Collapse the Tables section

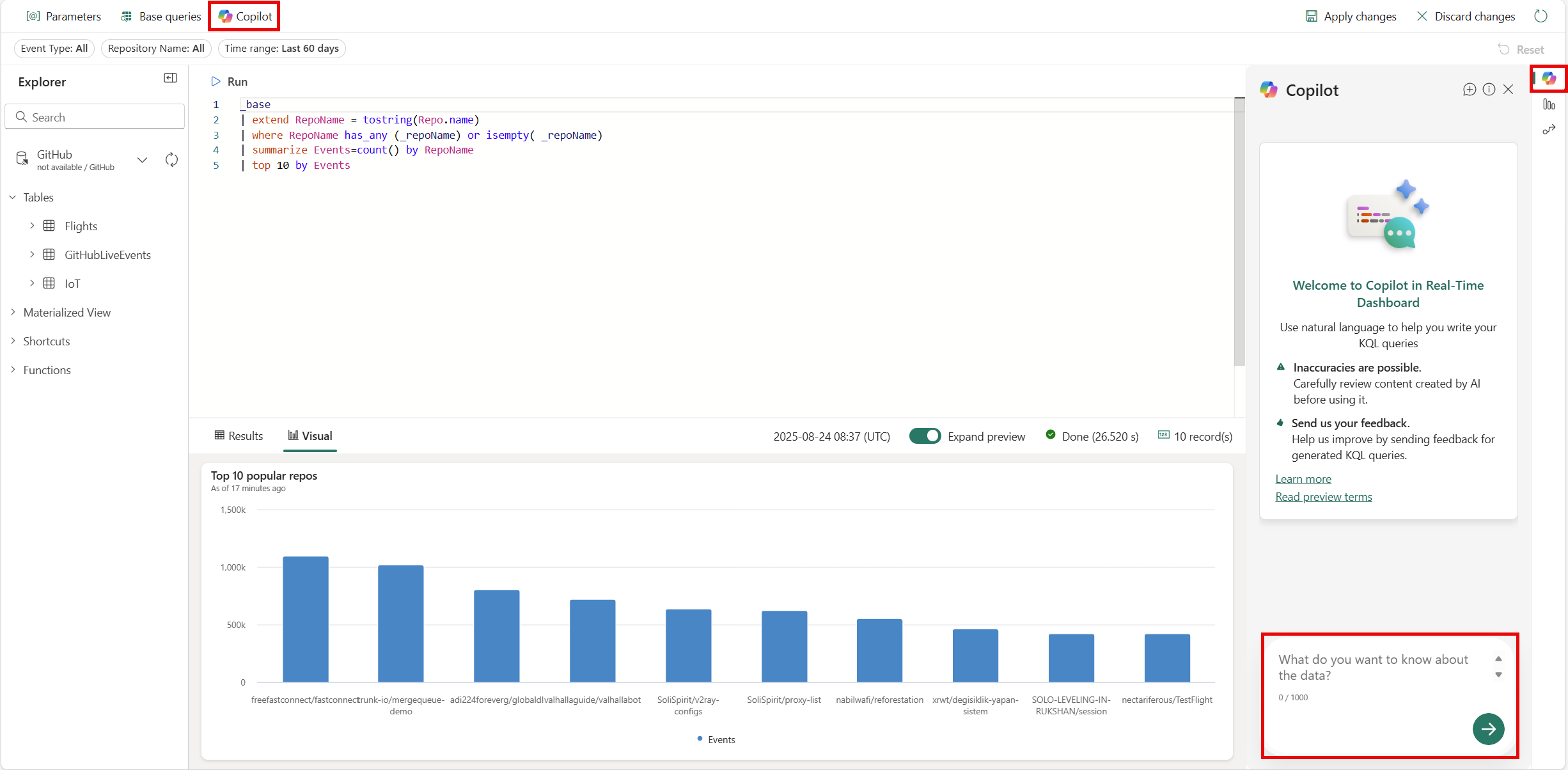pyautogui.click(x=13, y=197)
